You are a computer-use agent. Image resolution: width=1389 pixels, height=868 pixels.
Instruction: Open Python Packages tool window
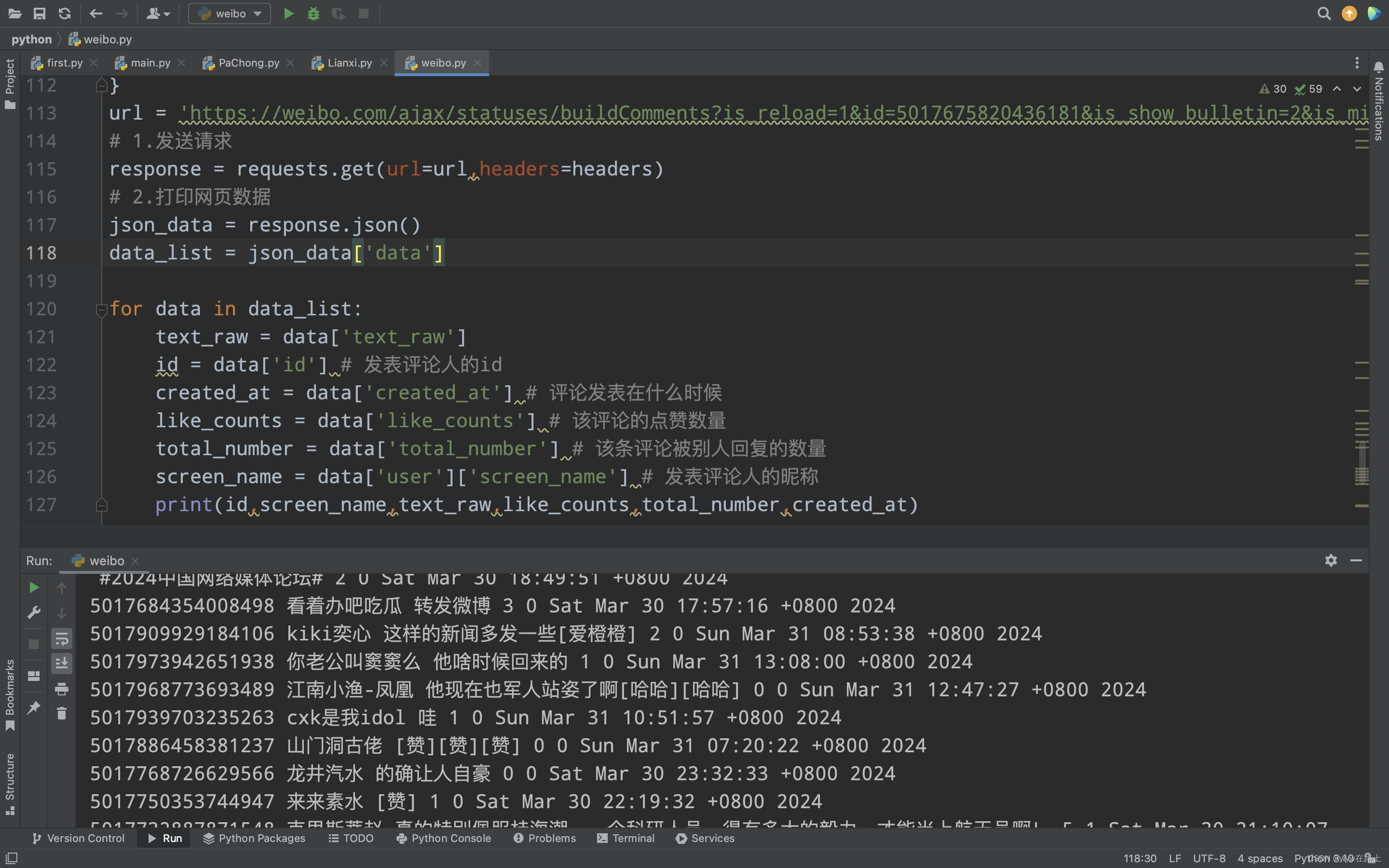pos(254,838)
